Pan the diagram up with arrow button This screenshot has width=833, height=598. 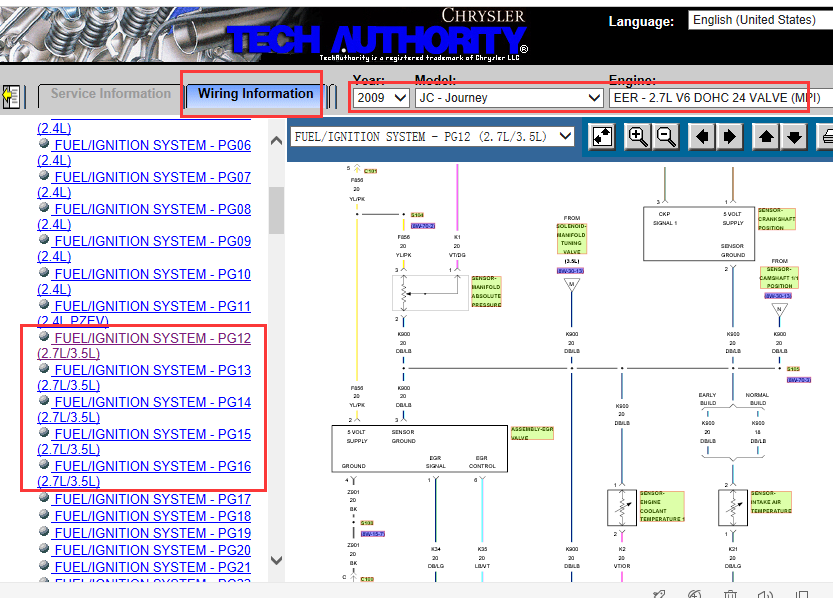tap(766, 137)
